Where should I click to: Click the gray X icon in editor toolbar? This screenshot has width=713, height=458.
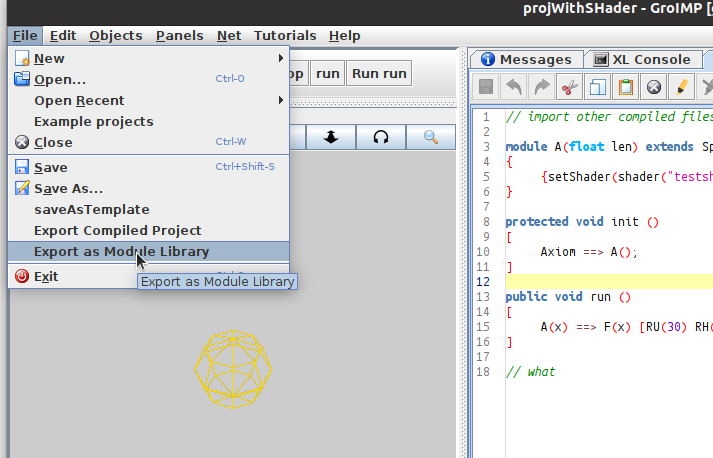pos(654,87)
